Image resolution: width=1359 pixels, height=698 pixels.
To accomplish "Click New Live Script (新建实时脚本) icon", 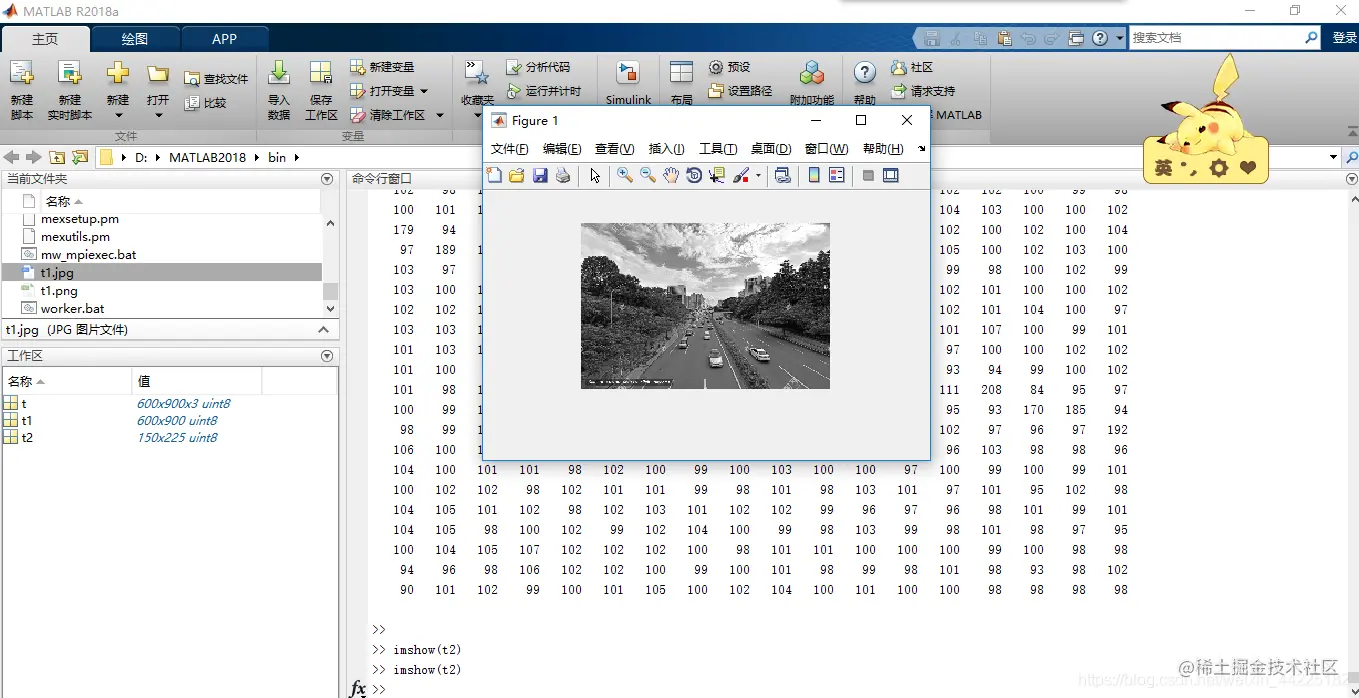I will pos(69,73).
